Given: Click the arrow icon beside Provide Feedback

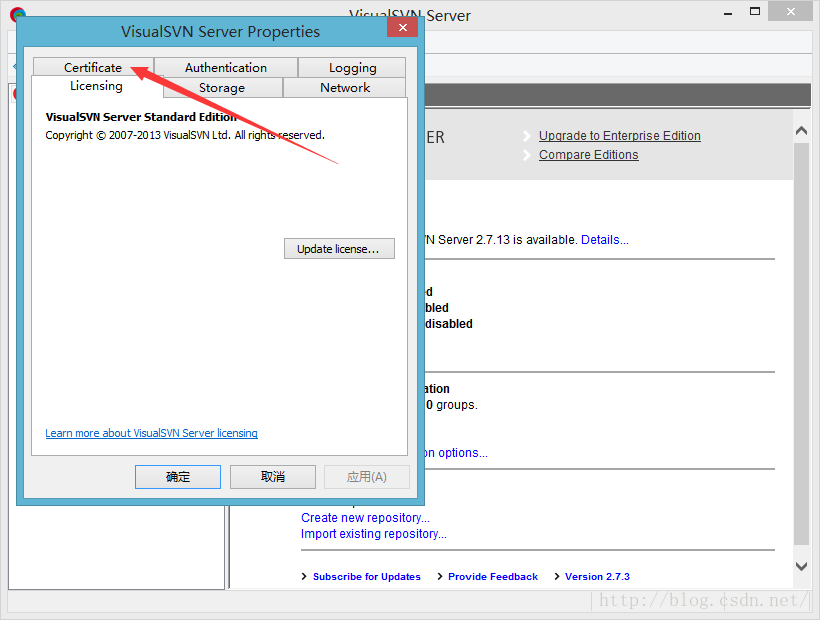Looking at the screenshot, I should (x=440, y=577).
